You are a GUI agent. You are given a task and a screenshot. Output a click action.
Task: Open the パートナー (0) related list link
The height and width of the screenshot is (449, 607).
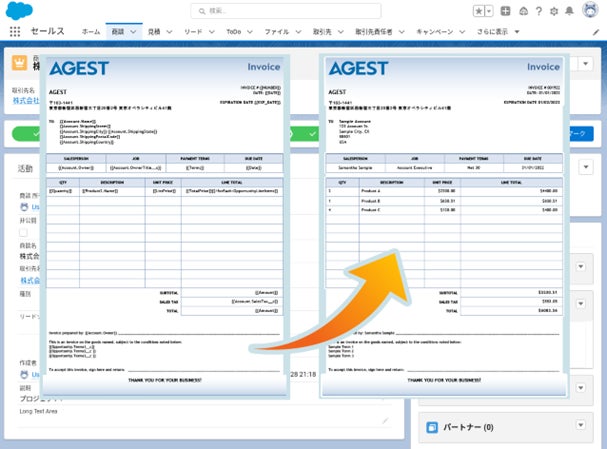468,427
